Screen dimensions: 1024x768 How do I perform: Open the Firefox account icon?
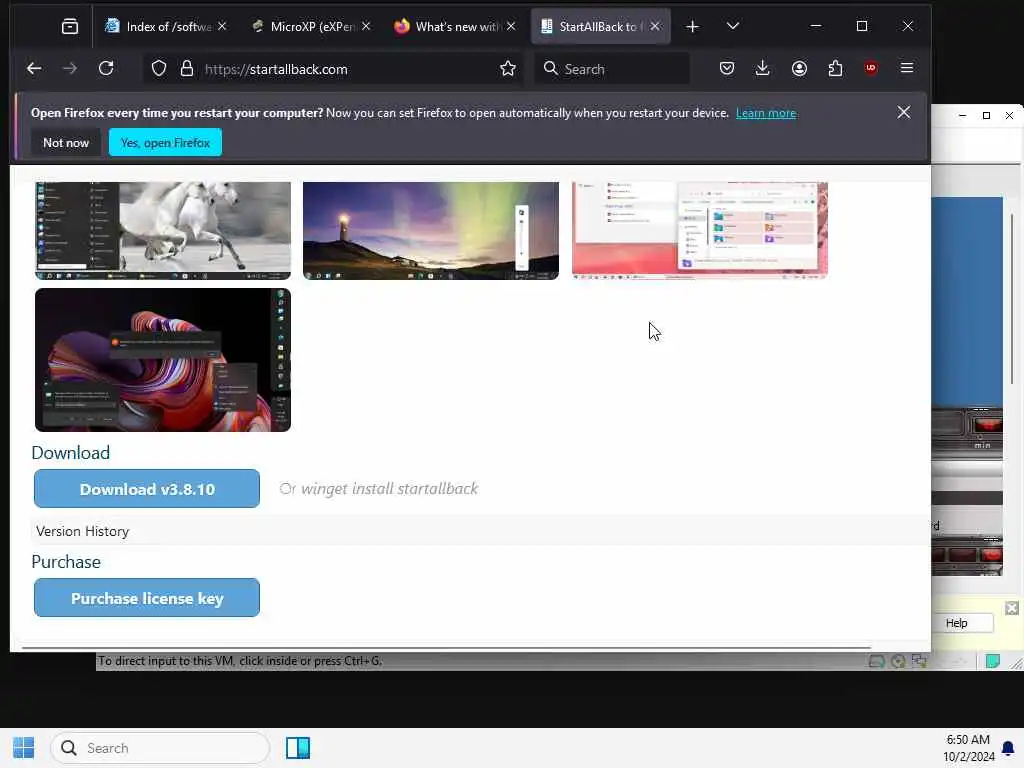[799, 69]
